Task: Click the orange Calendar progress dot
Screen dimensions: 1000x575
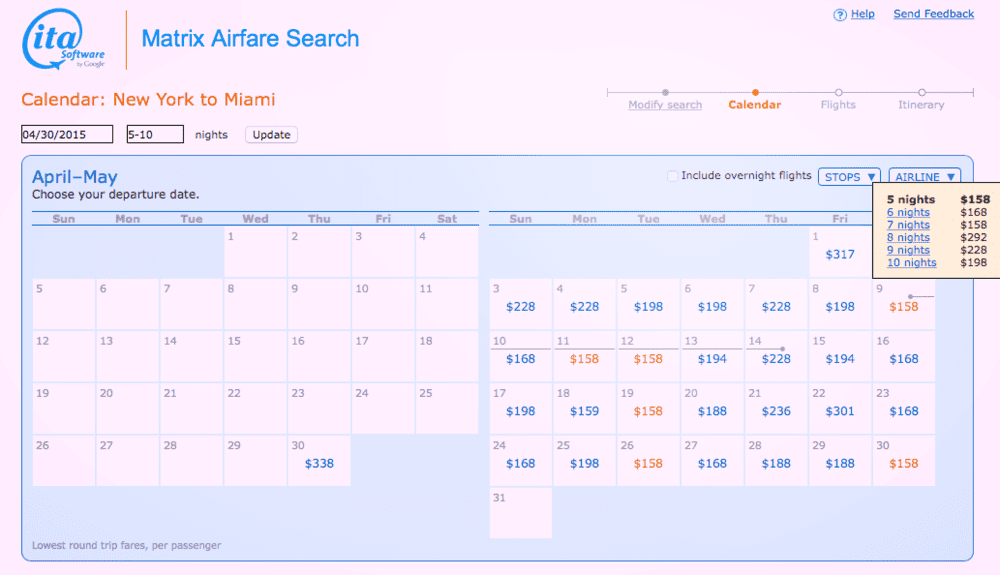Action: (755, 92)
